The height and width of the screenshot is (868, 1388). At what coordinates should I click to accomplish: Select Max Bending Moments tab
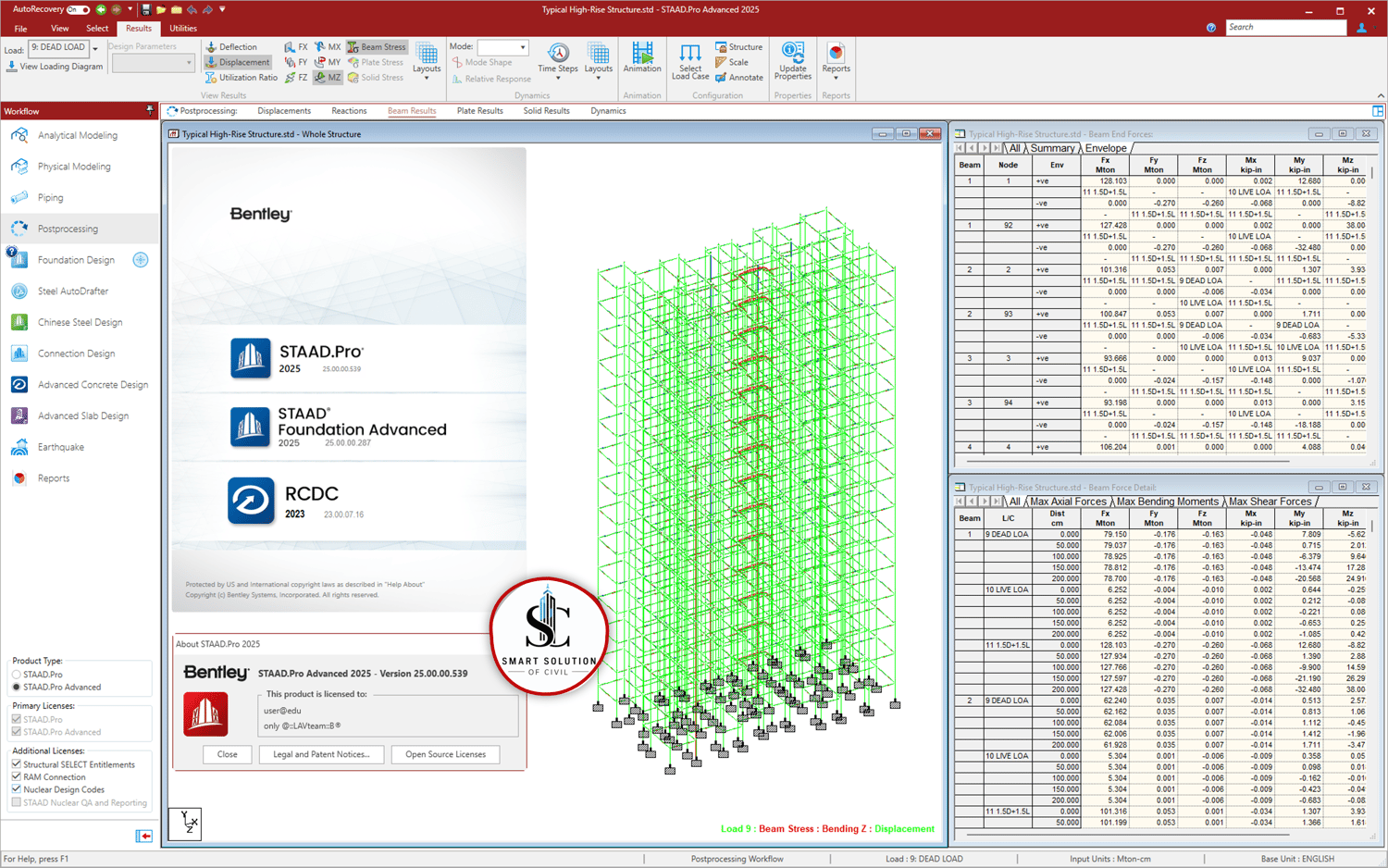click(1168, 502)
